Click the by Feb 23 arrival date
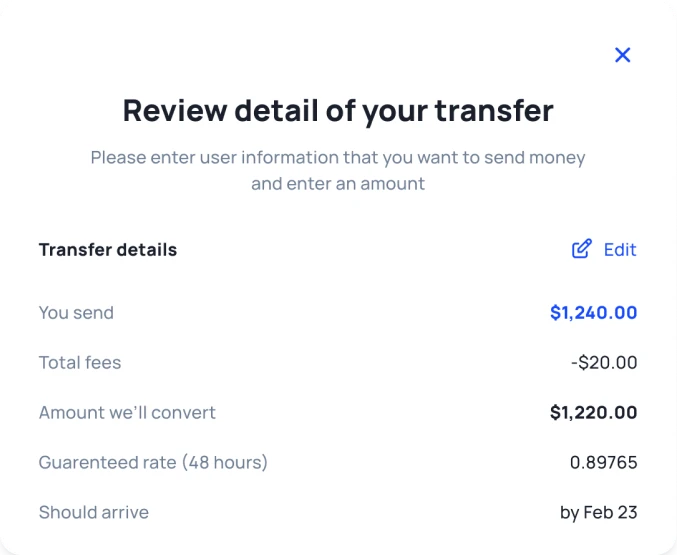The height and width of the screenshot is (555, 677). coord(598,512)
